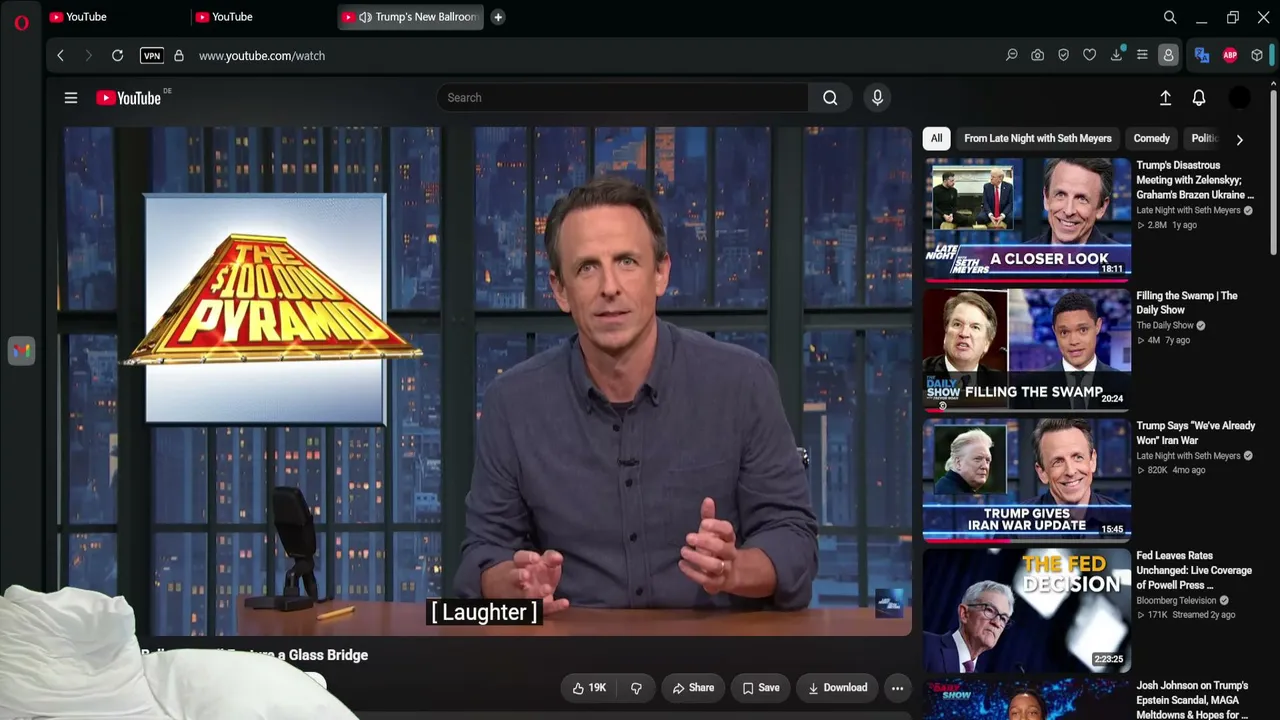Image resolution: width=1280 pixels, height=720 pixels.
Task: Click the translate extension icon
Action: pyautogui.click(x=1202, y=56)
